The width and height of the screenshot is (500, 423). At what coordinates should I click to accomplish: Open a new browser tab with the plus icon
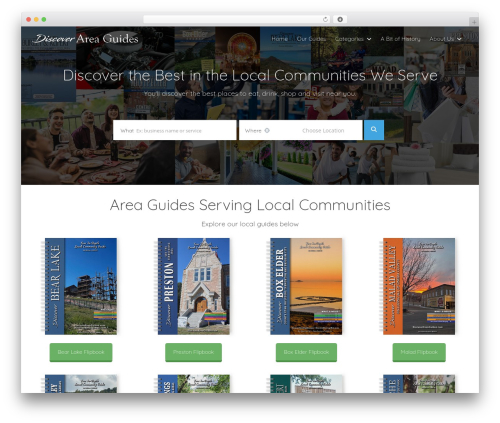point(474,22)
